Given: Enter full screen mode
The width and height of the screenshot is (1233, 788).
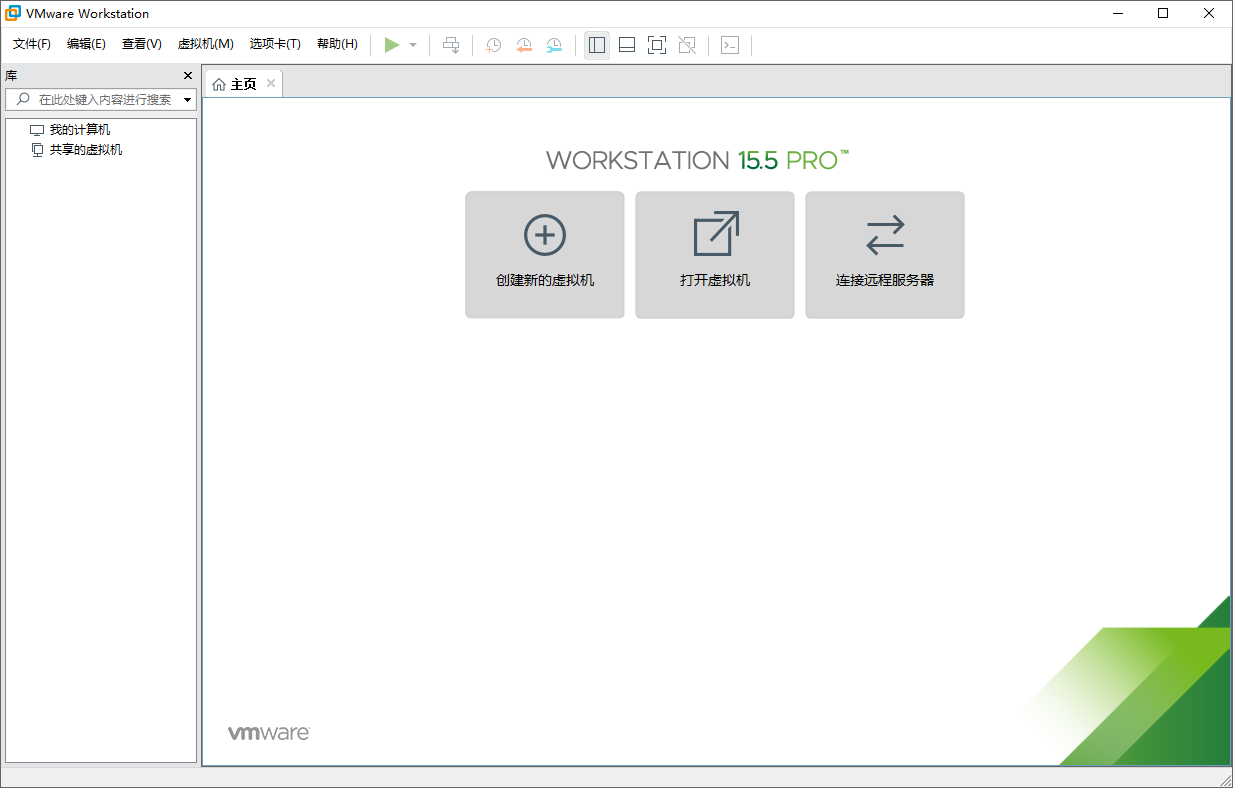Looking at the screenshot, I should click(656, 44).
